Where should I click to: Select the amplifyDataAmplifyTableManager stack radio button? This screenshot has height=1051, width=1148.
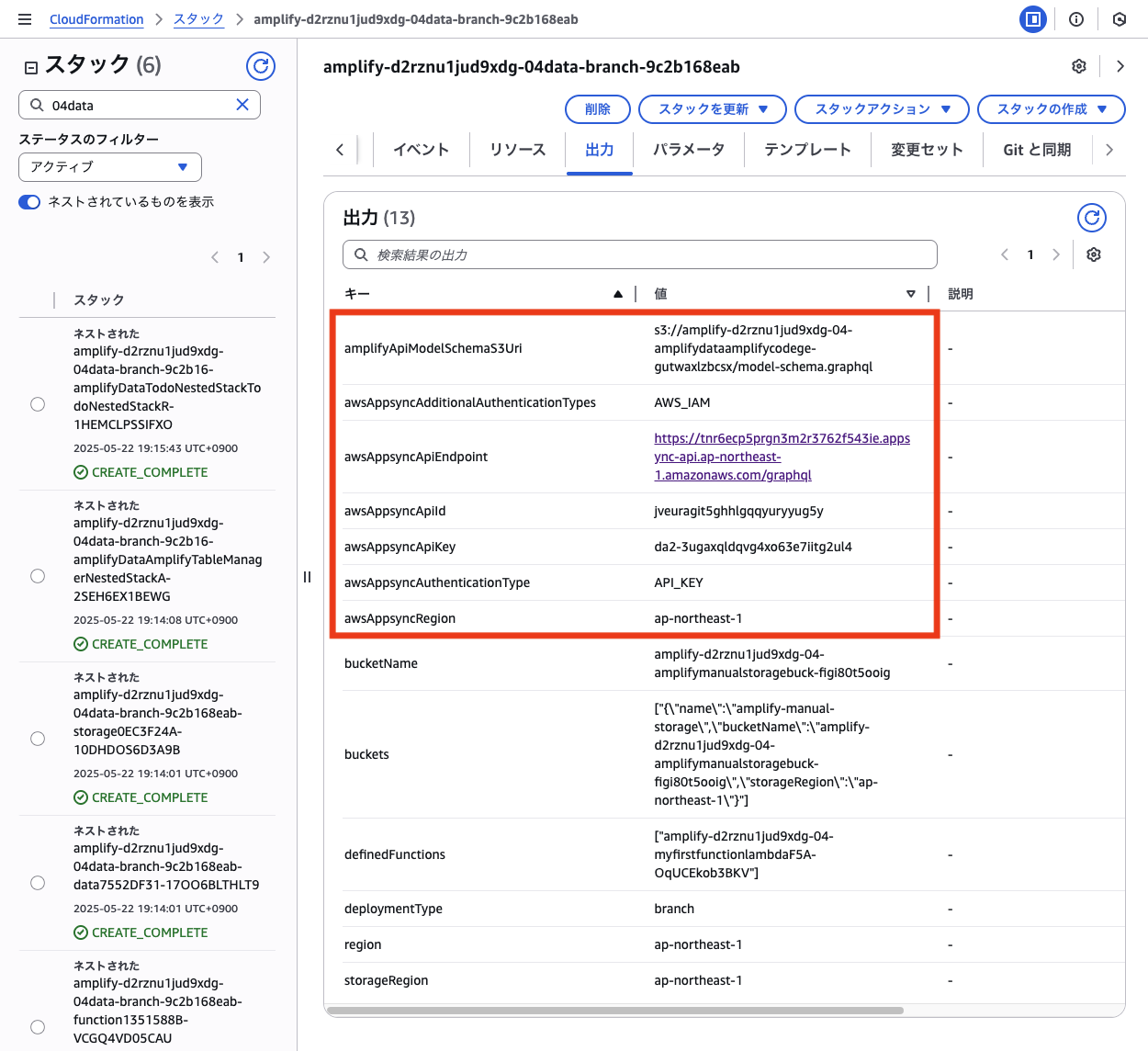38,576
